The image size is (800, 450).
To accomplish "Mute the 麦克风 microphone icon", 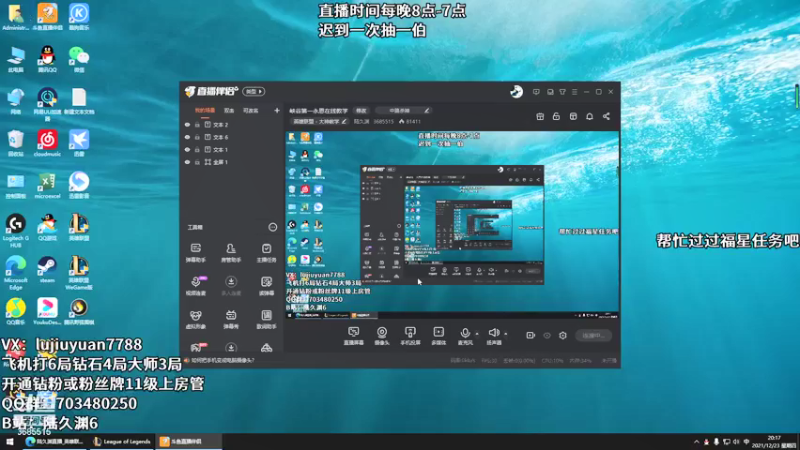I will (x=465, y=333).
